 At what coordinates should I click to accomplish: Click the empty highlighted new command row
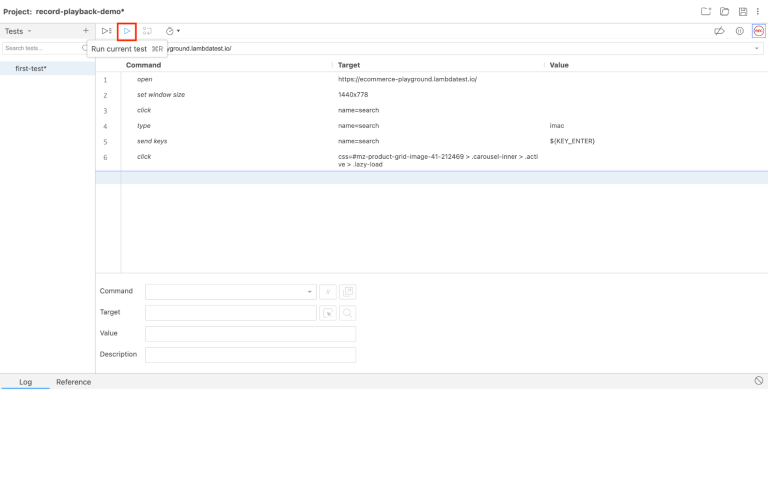click(432, 178)
